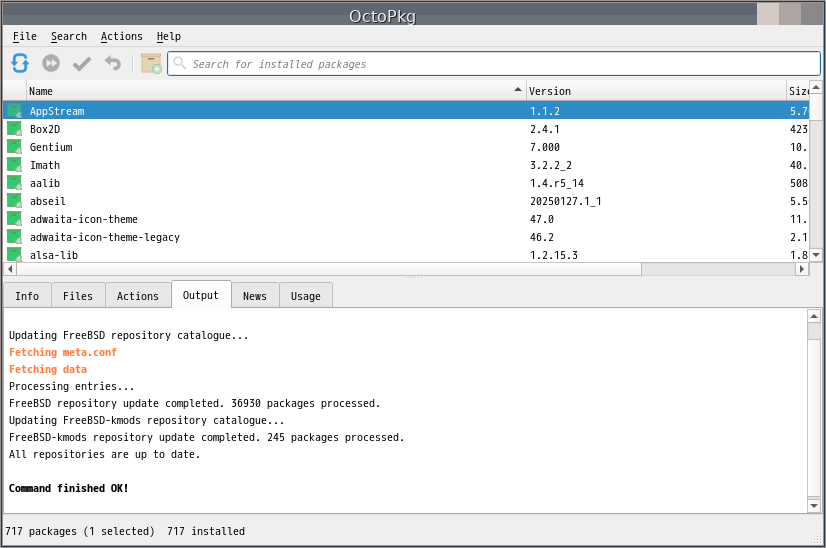This screenshot has width=826, height=548.
Task: Click package list scroll up arrow
Action: (815, 87)
